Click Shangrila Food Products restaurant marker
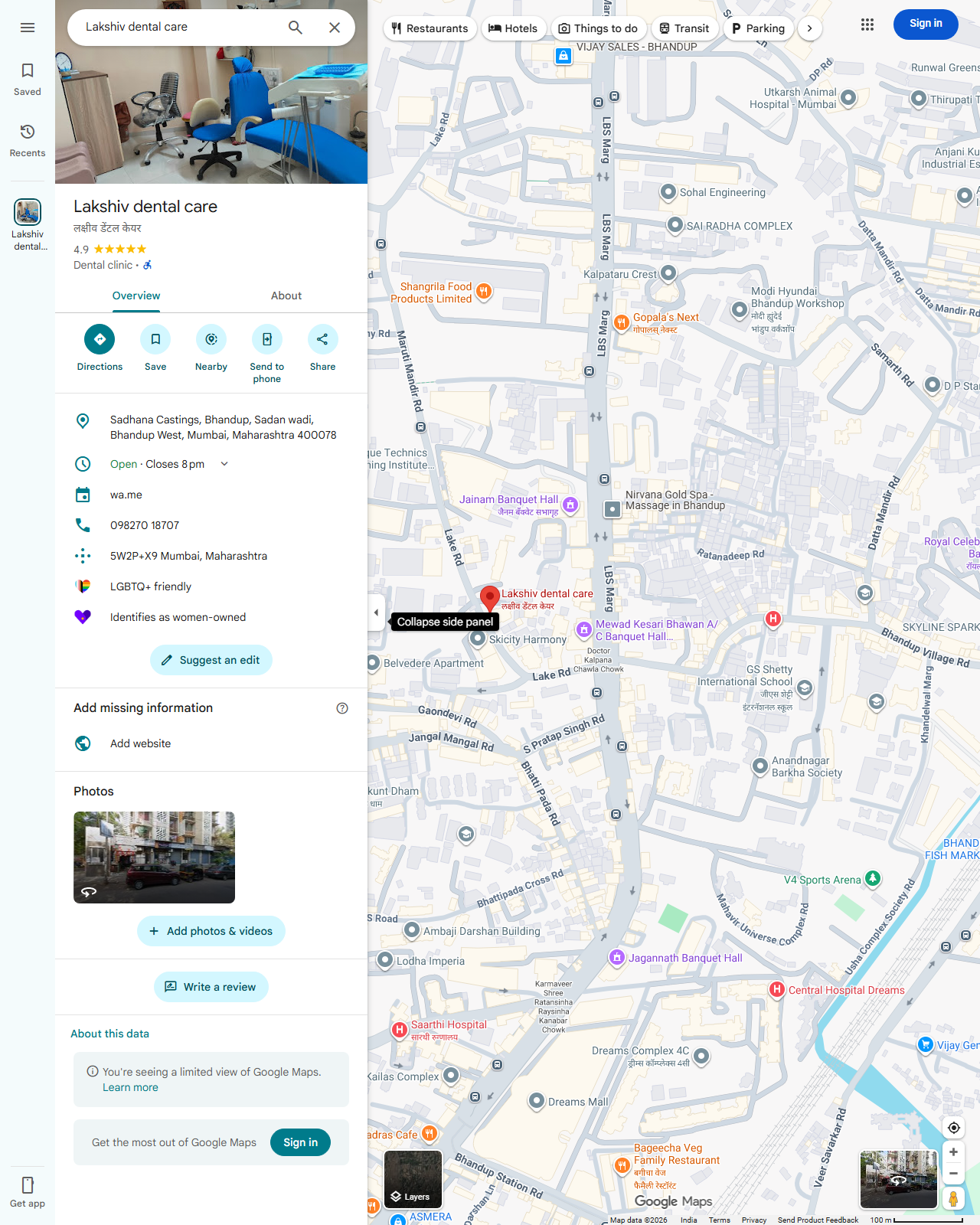This screenshot has height=1225, width=980. coord(483,291)
